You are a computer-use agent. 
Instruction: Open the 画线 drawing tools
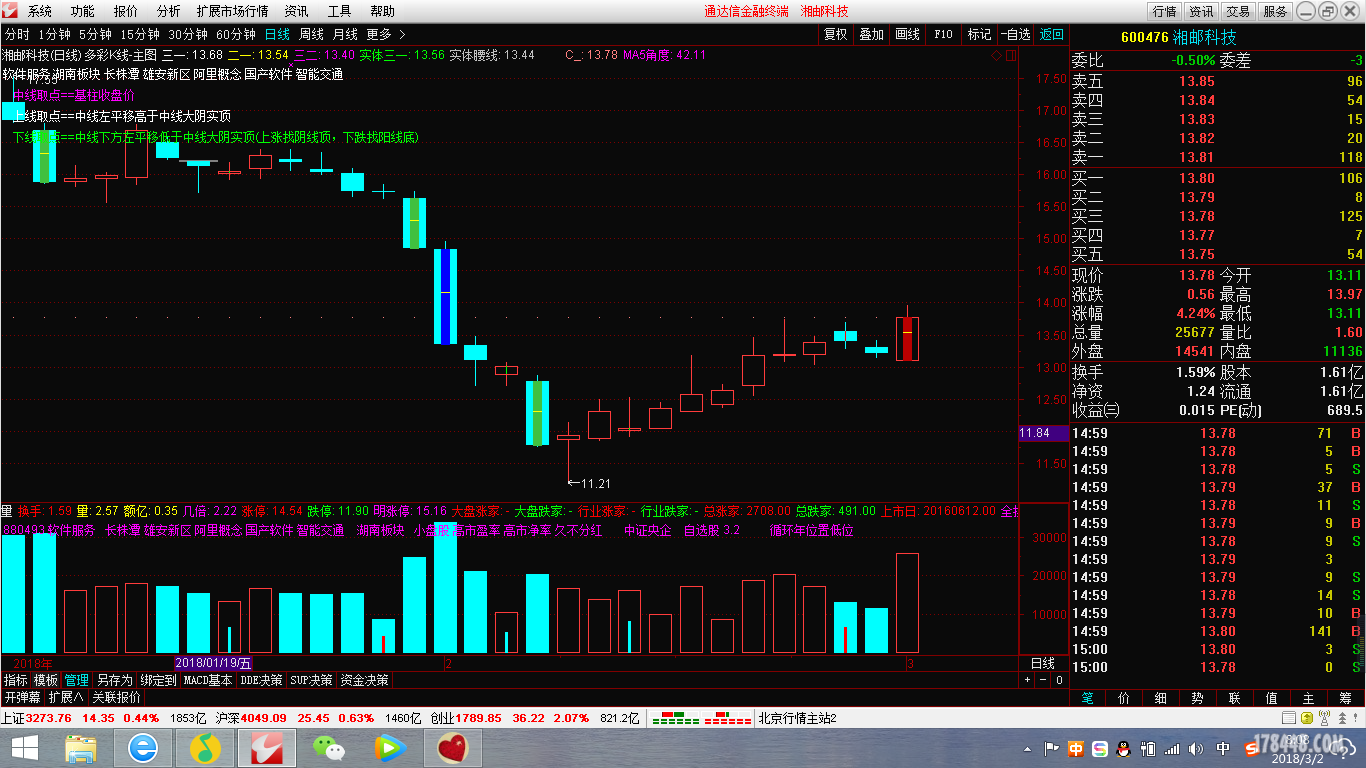point(907,34)
